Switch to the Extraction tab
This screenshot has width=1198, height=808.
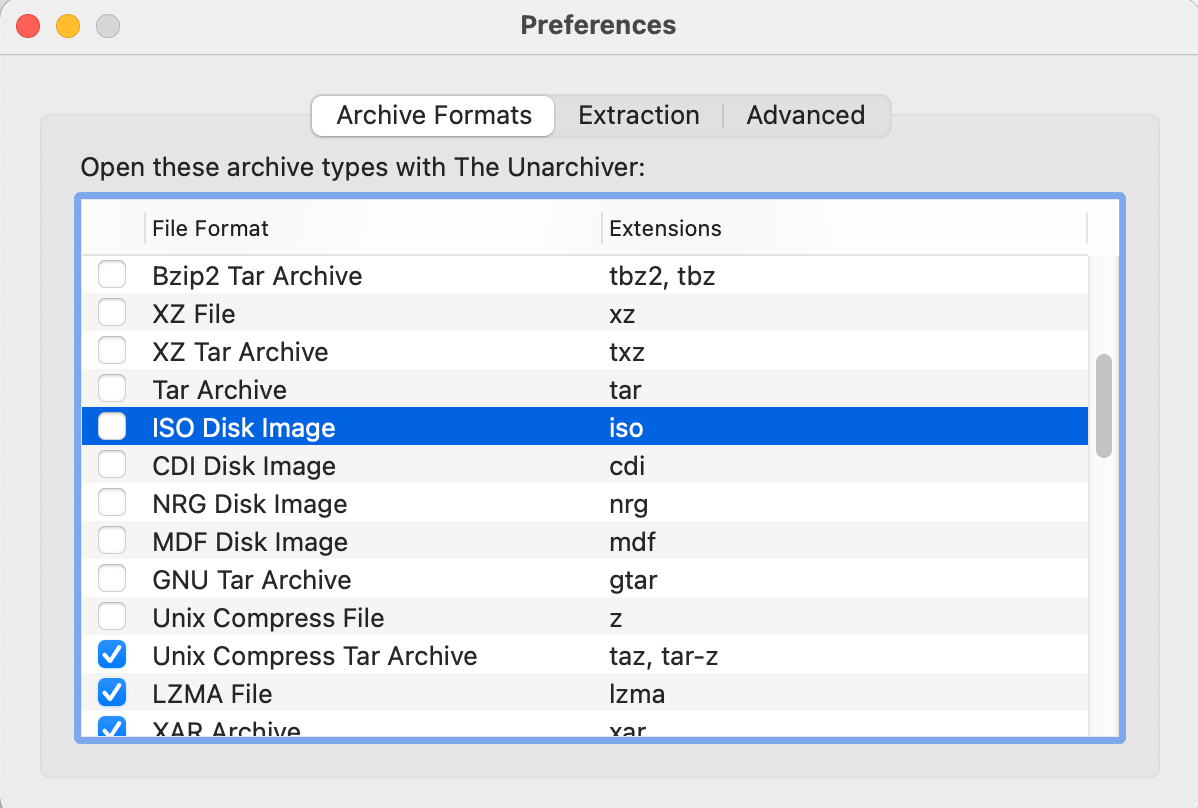click(x=638, y=115)
